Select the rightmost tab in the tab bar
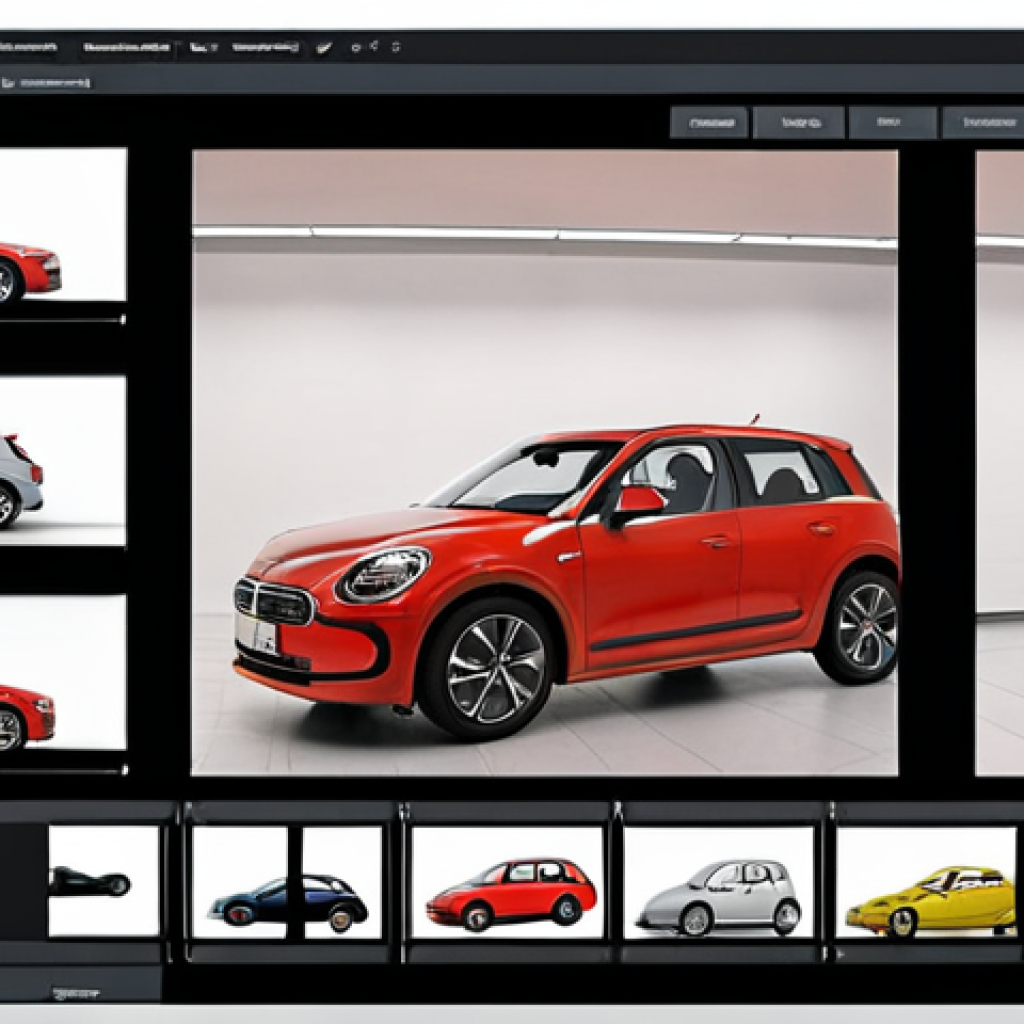 click(985, 122)
